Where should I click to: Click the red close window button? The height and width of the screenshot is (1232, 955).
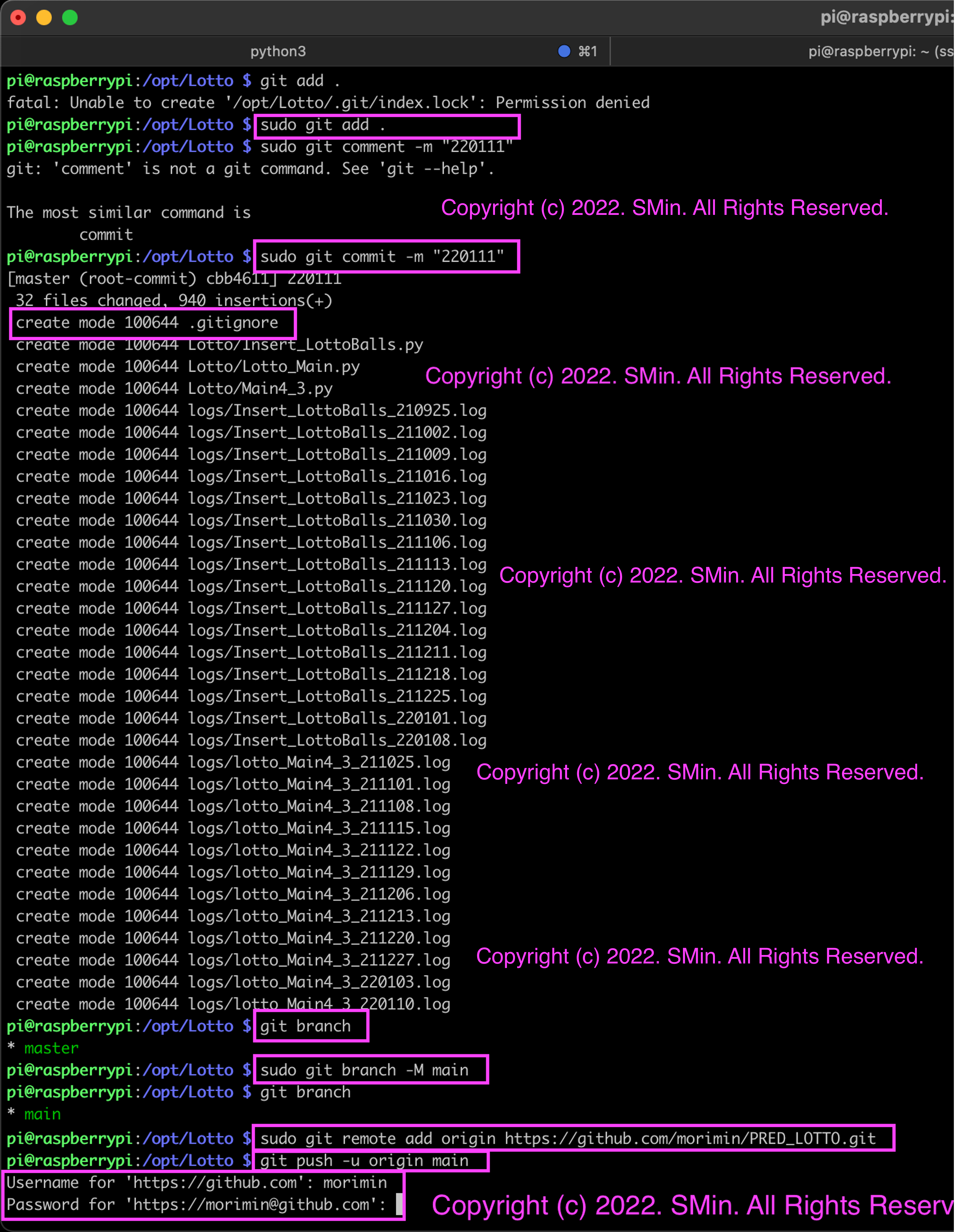click(18, 18)
